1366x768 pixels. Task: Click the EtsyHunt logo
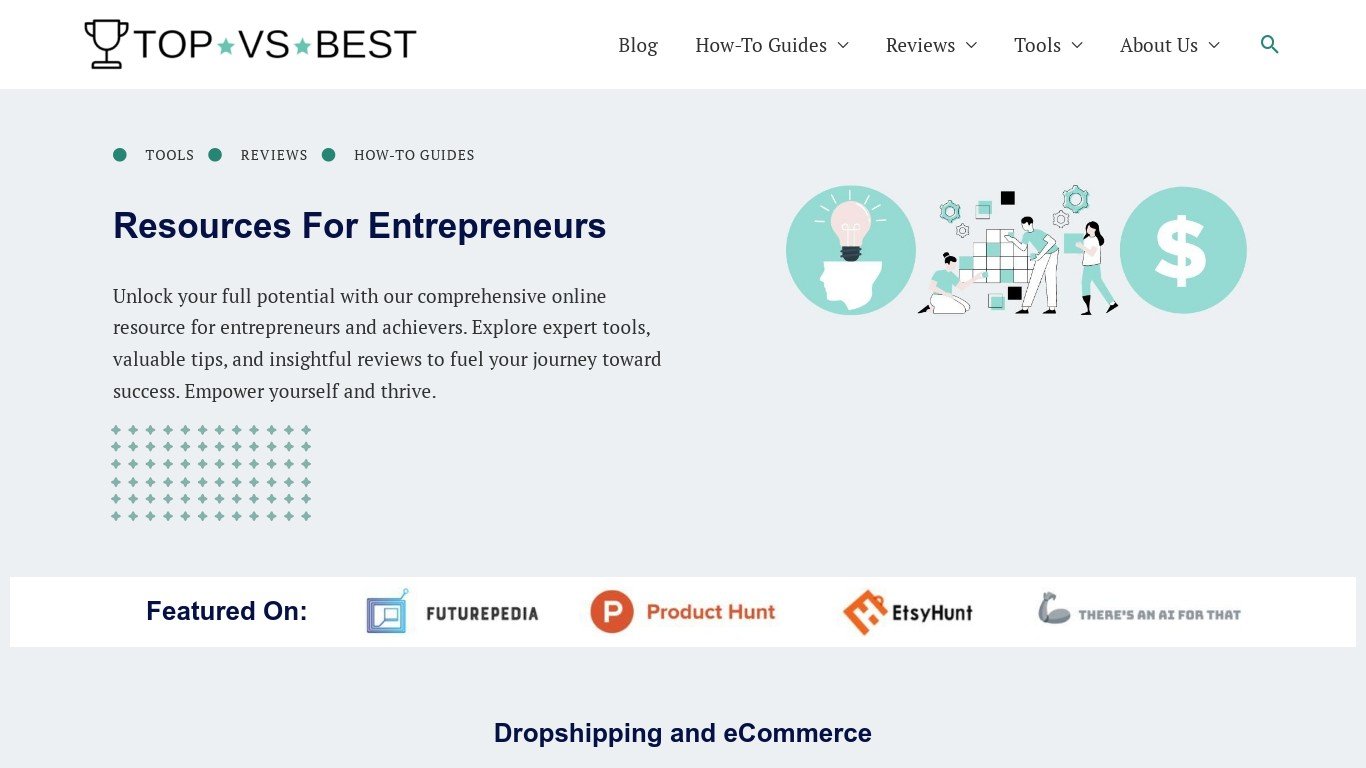907,612
